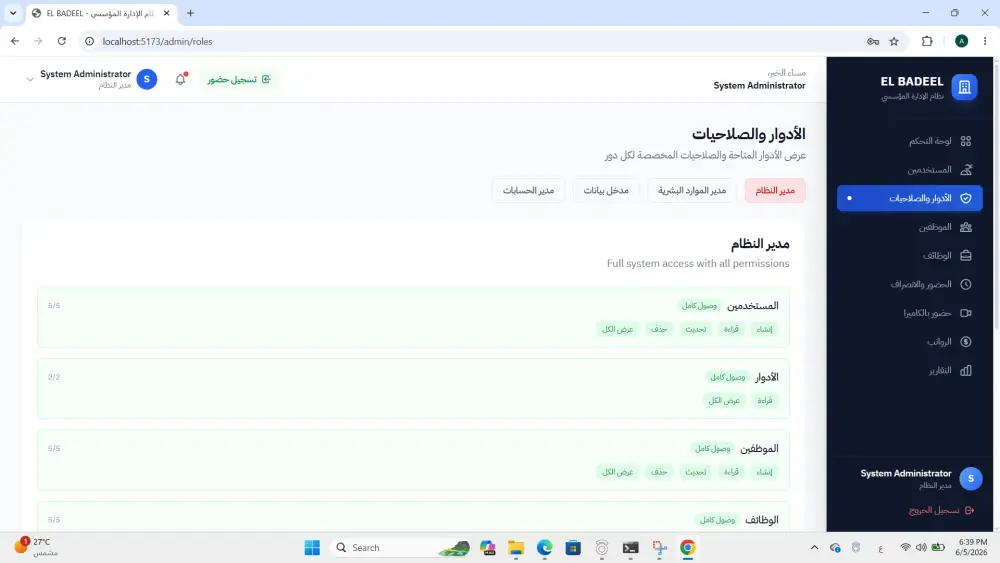Open the volume control in system tray
The height and width of the screenshot is (563, 1000).
(x=921, y=548)
